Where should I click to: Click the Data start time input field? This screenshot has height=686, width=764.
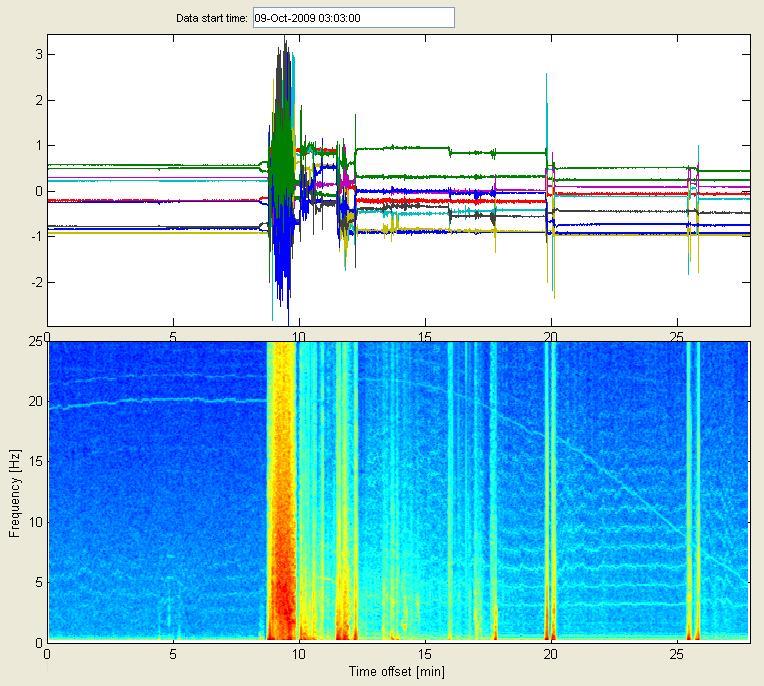point(354,18)
